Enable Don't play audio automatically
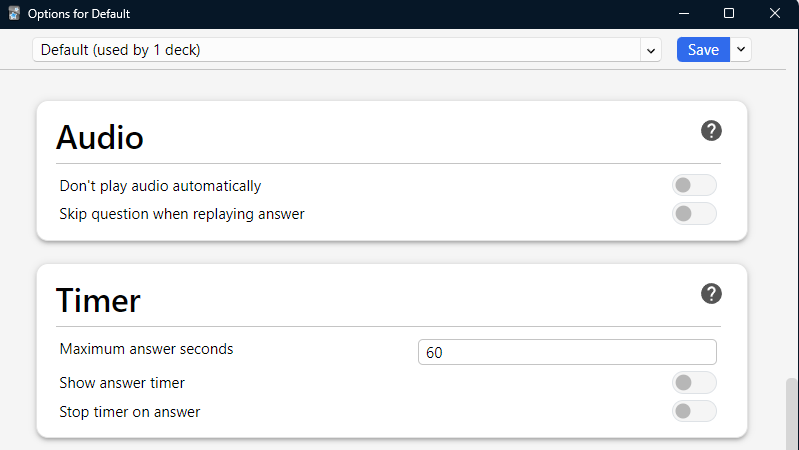The height and width of the screenshot is (450, 799). (x=694, y=185)
